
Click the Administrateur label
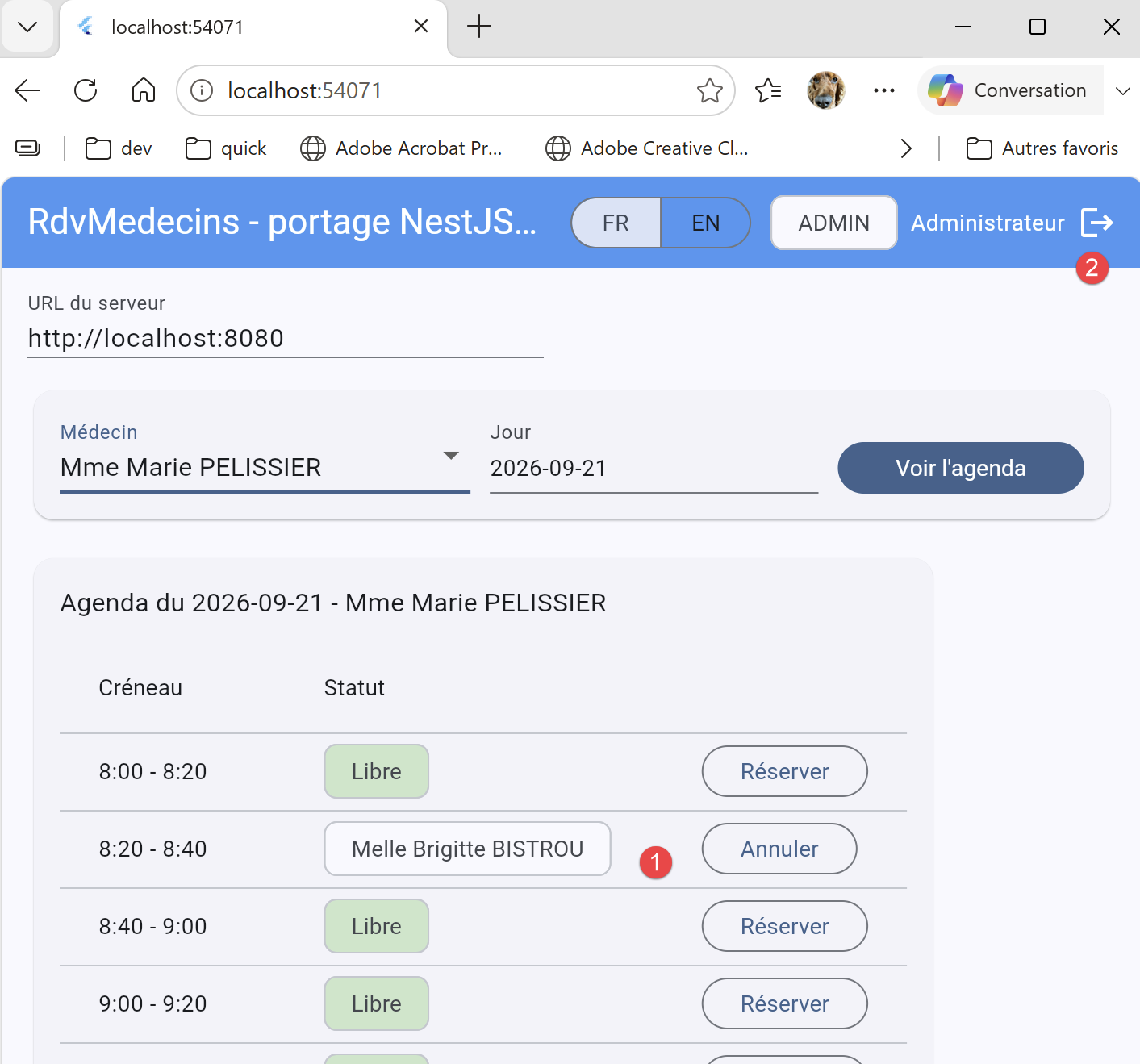(x=988, y=223)
